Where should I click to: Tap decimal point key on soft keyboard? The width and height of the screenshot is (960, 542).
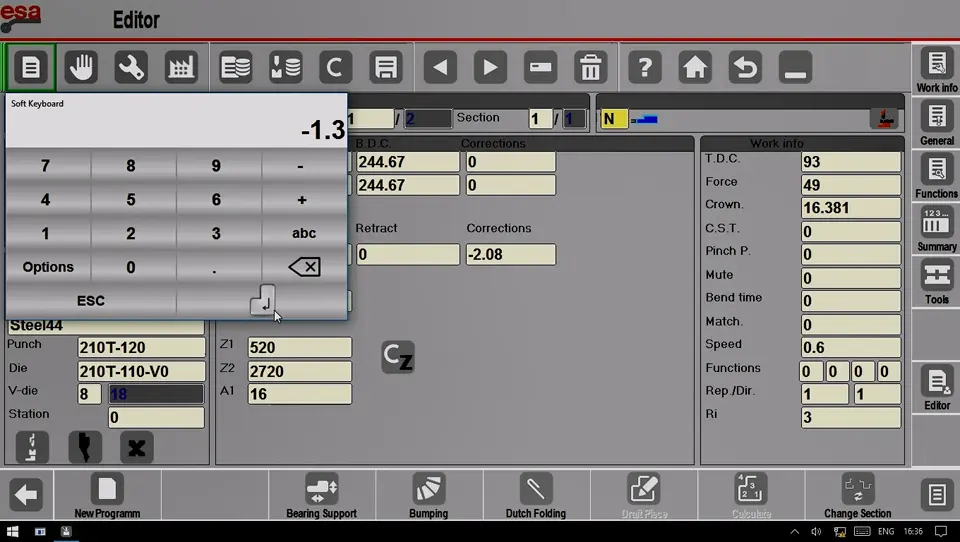pos(214,267)
